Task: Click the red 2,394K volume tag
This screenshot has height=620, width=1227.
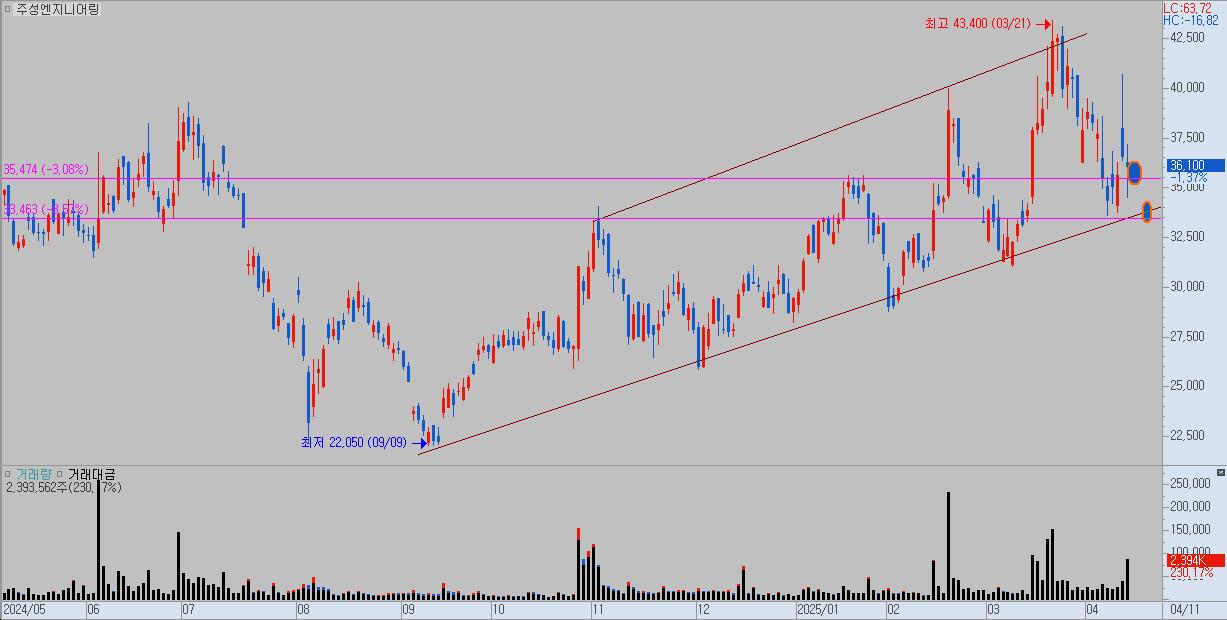Action: pos(1195,561)
